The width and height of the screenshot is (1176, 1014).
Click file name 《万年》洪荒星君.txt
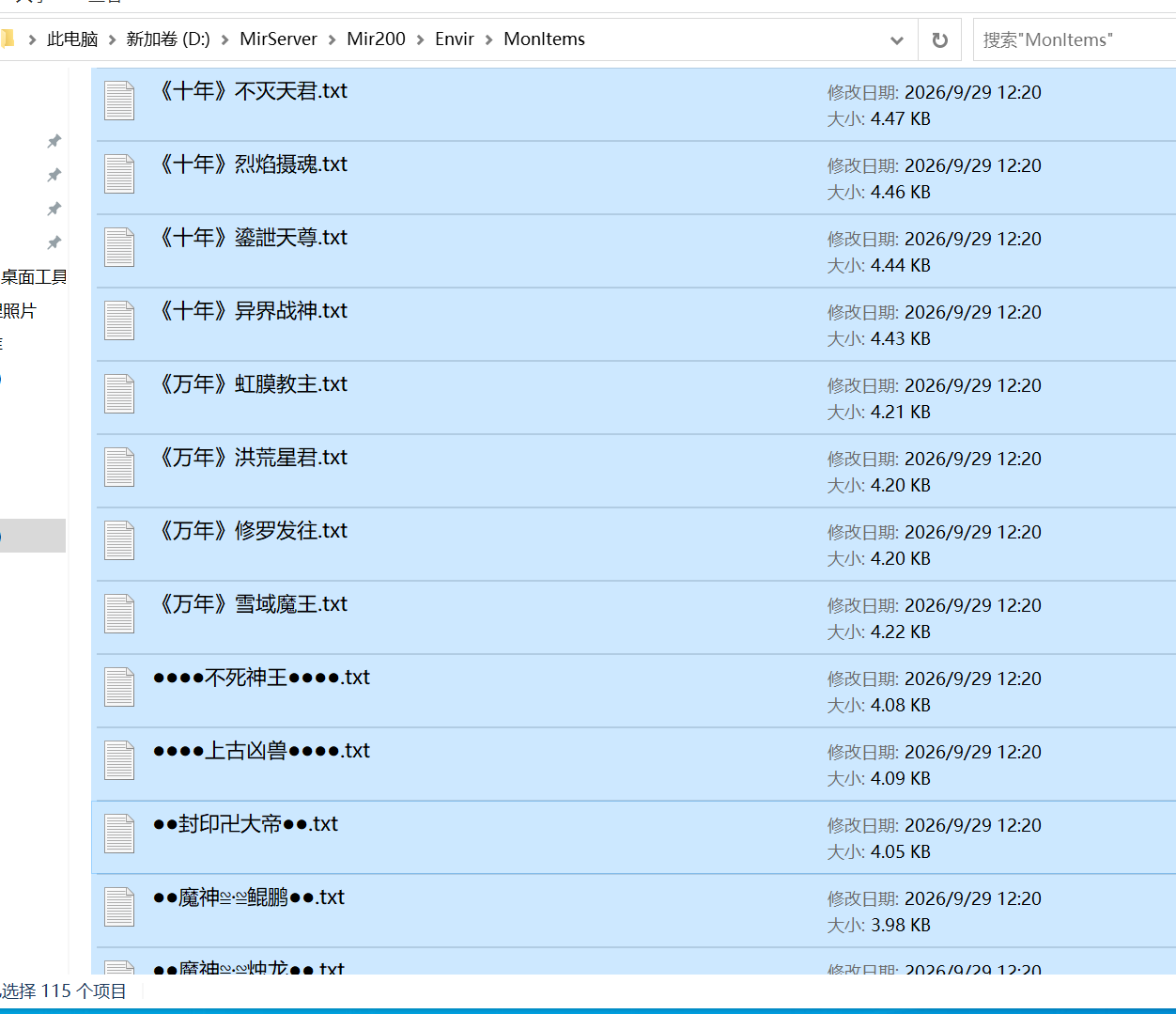coord(251,458)
